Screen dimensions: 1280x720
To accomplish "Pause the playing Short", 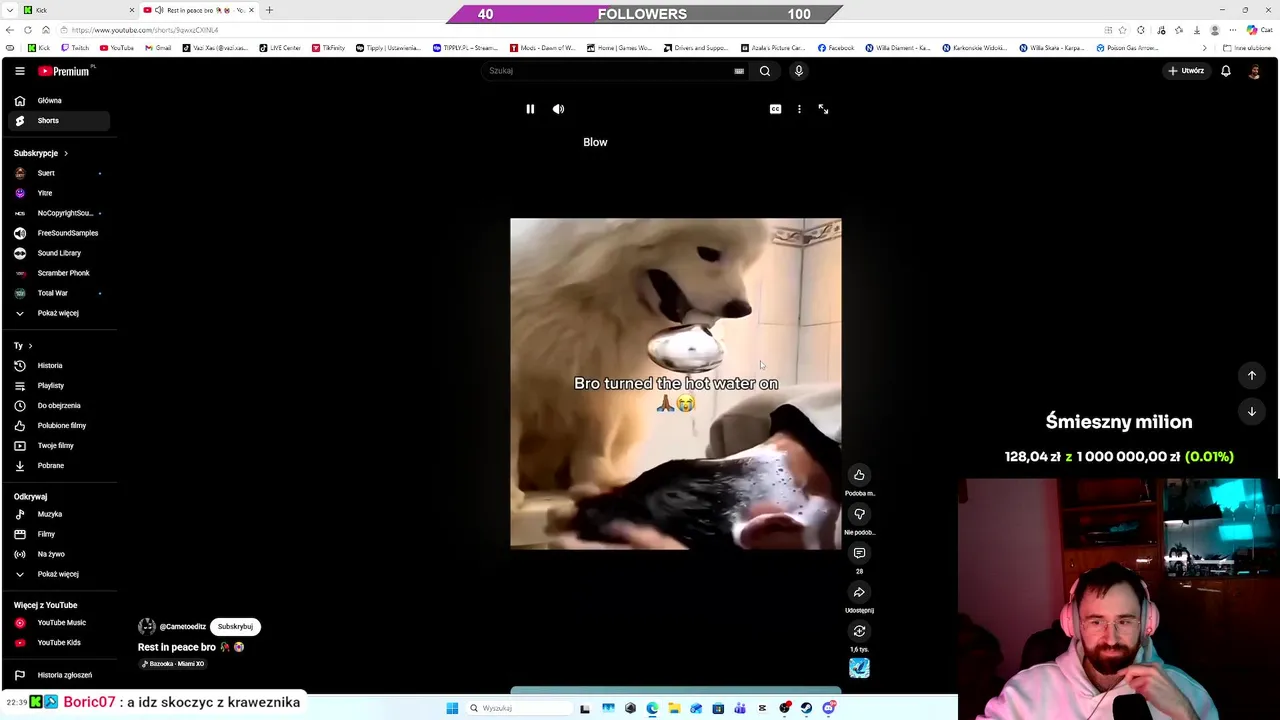I will tap(530, 109).
